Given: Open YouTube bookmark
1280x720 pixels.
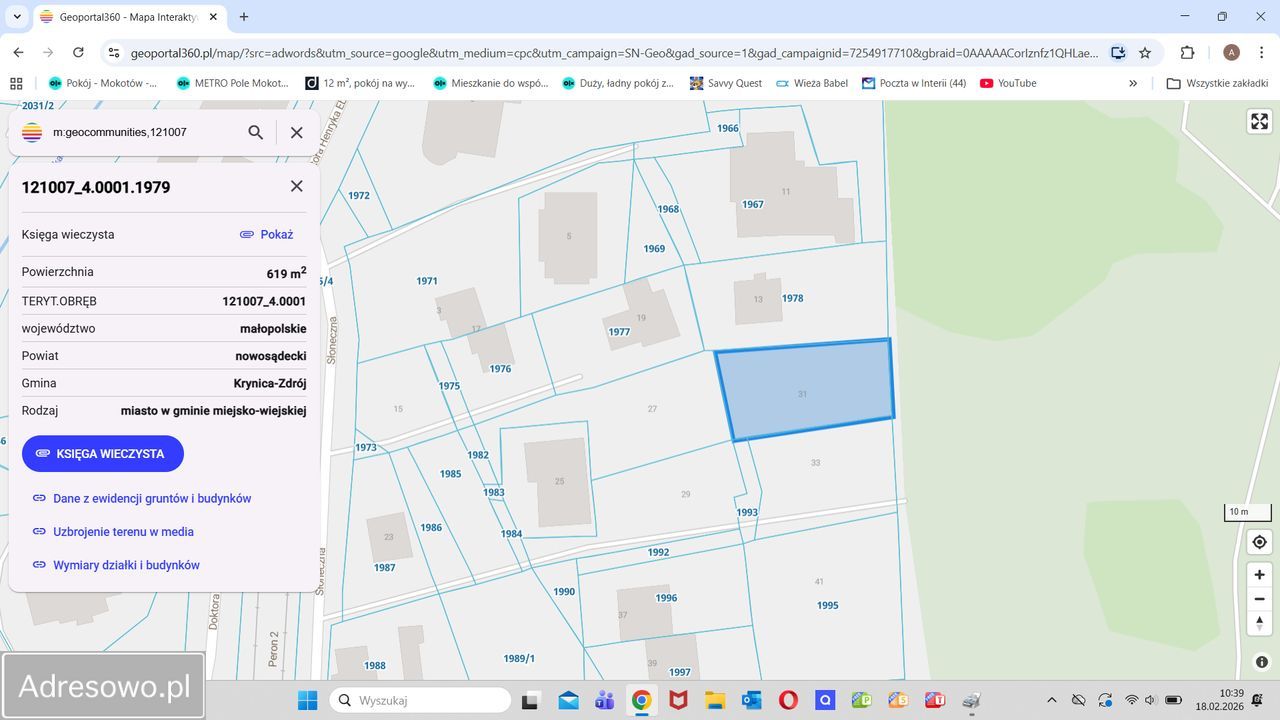Looking at the screenshot, I should tap(1008, 83).
